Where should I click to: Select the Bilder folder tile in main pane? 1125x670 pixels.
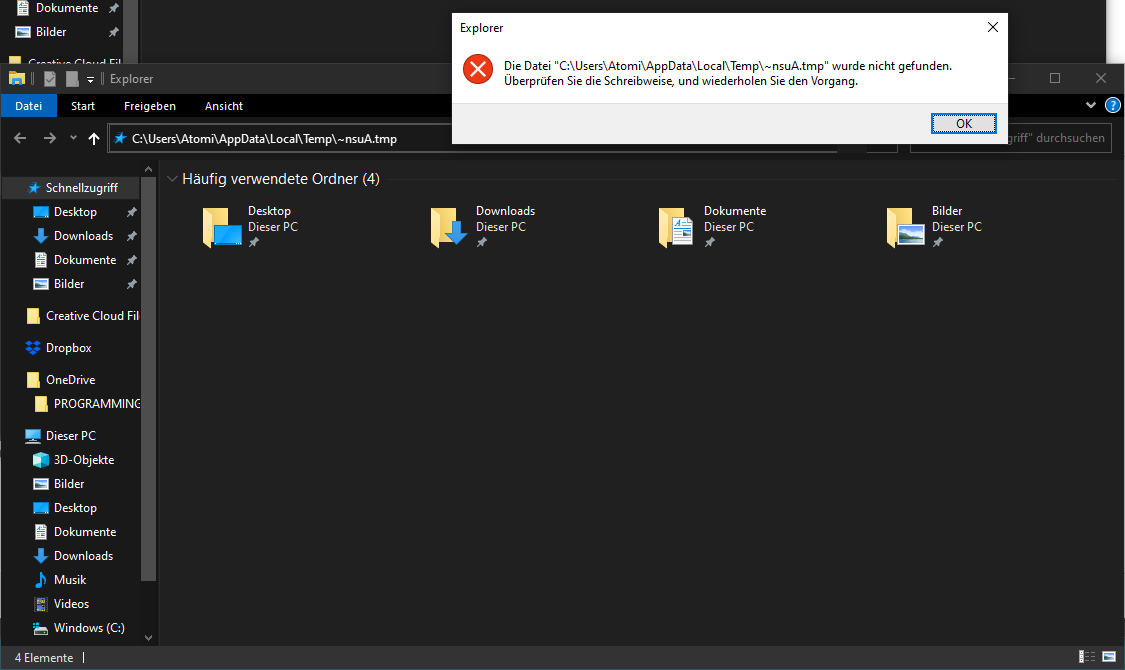click(934, 226)
